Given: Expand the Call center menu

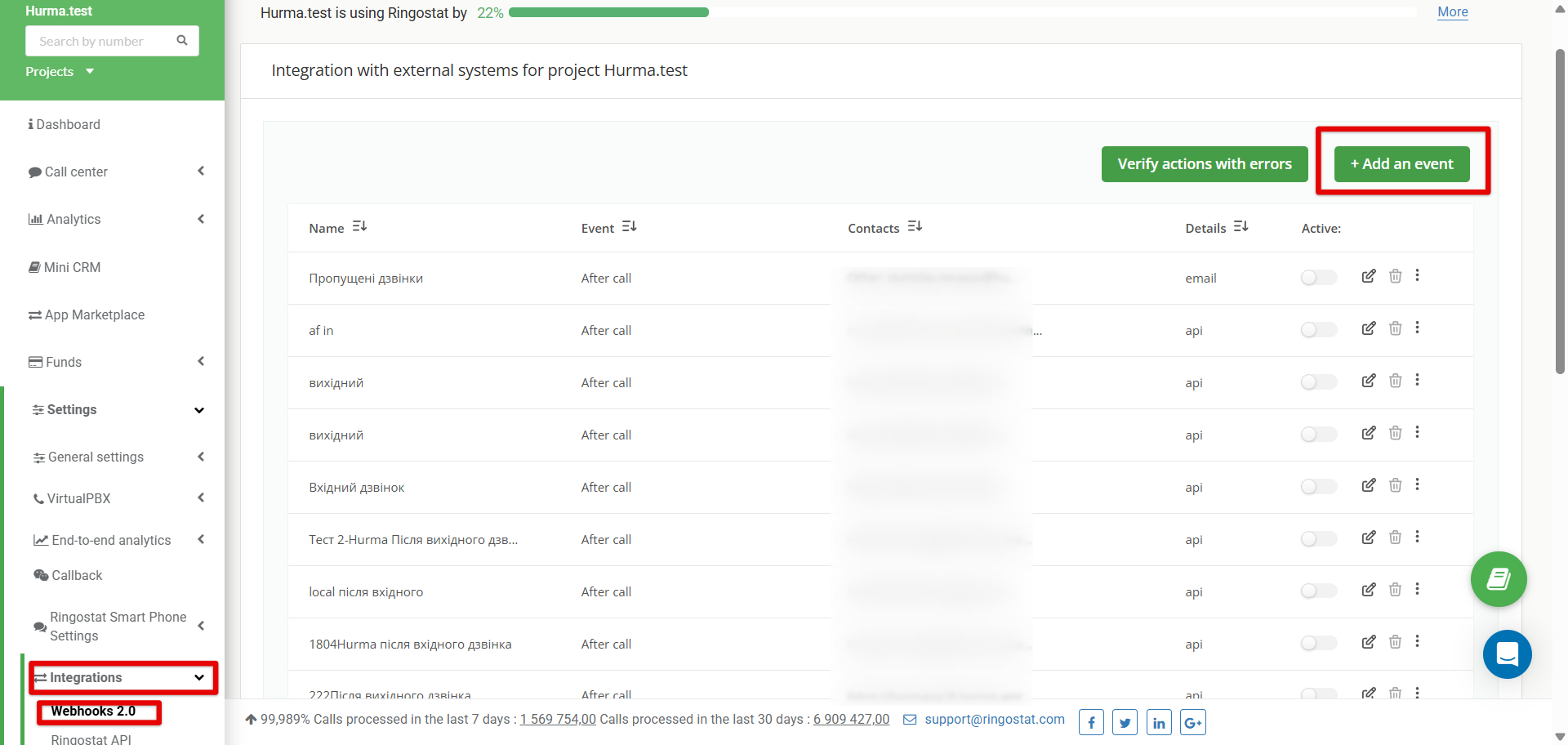Looking at the screenshot, I should coord(200,171).
